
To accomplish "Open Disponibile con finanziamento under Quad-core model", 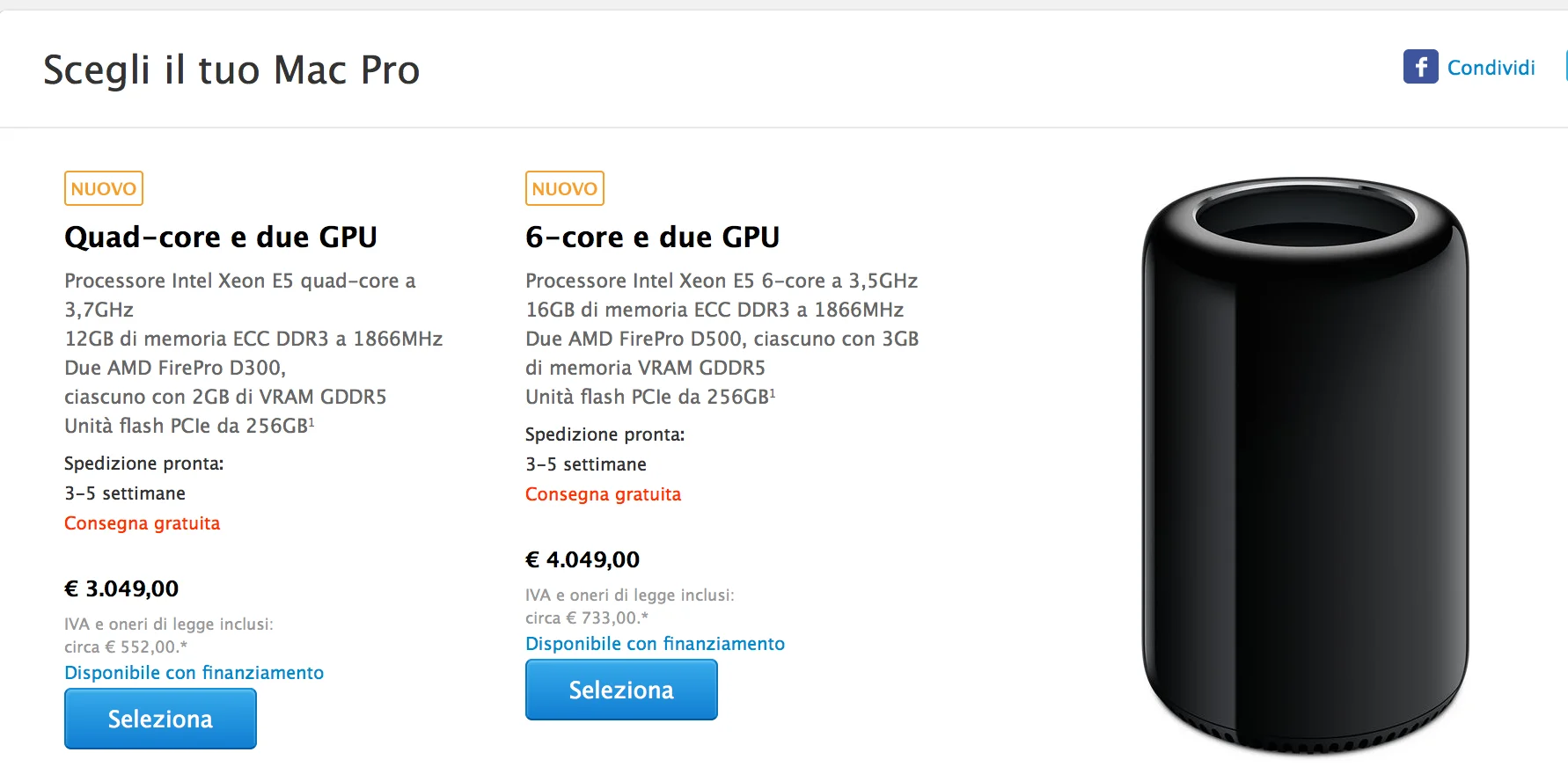I will point(194,672).
